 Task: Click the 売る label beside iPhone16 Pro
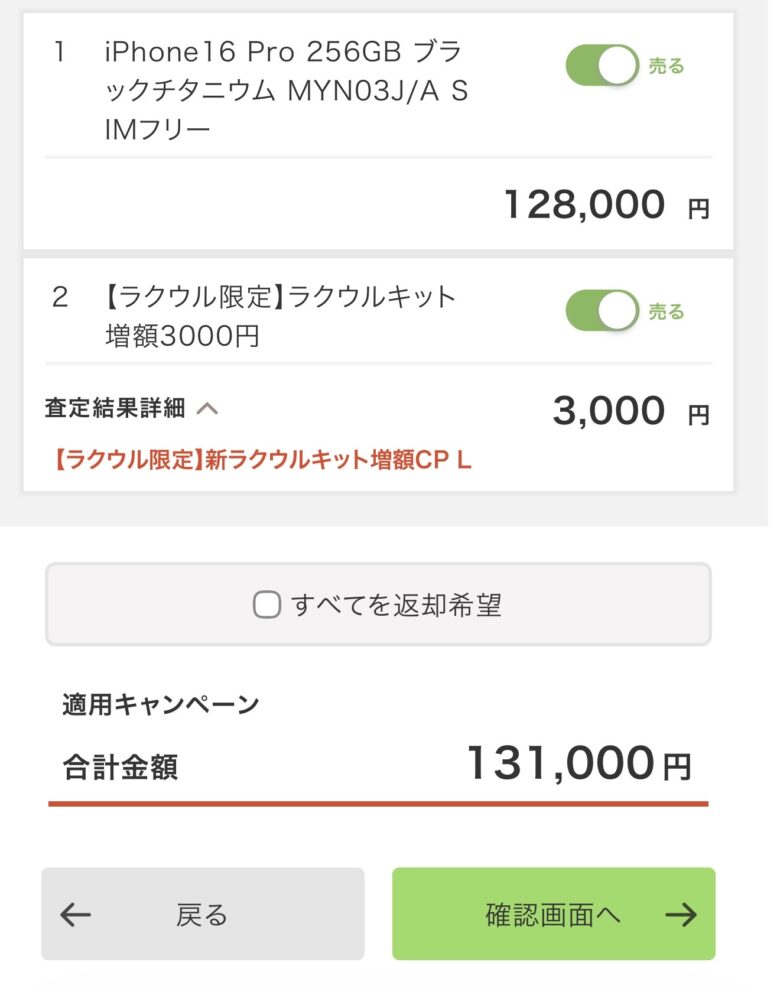(x=667, y=67)
